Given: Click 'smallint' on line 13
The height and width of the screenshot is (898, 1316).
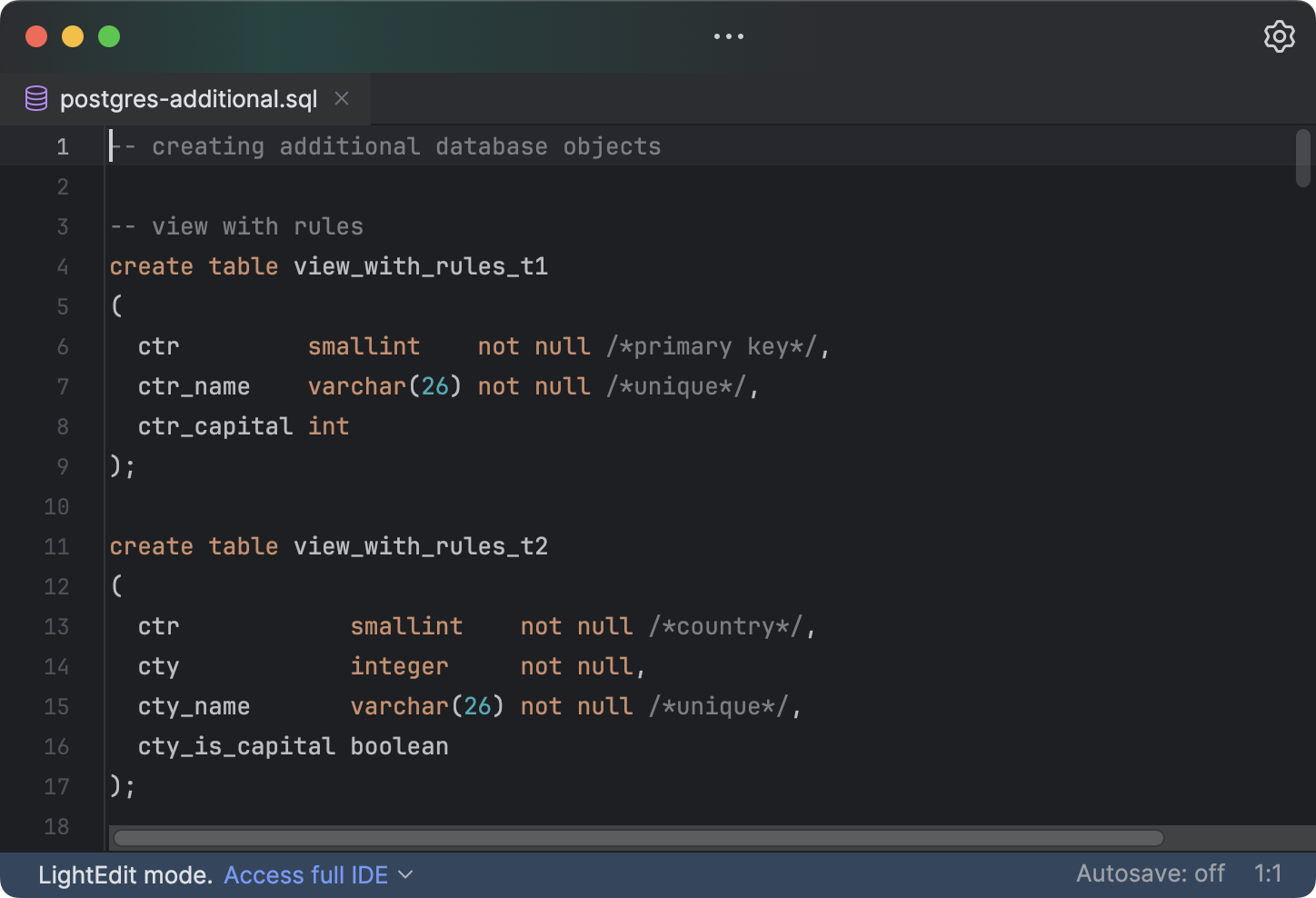Looking at the screenshot, I should point(406,626).
